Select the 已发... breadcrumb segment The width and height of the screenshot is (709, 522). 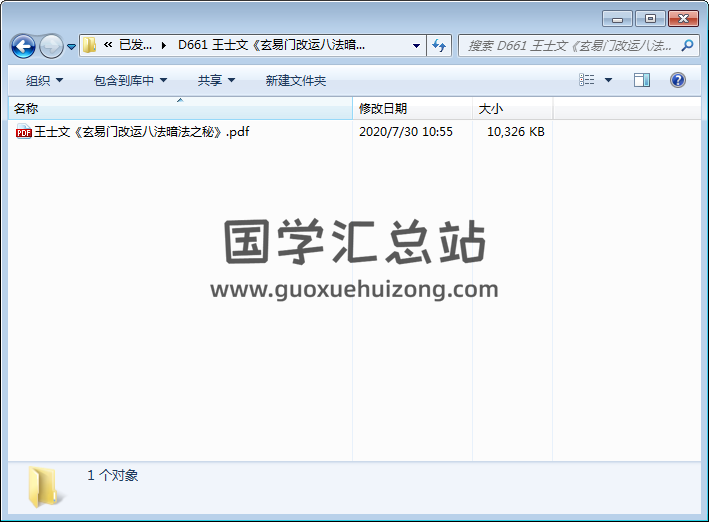coord(135,45)
